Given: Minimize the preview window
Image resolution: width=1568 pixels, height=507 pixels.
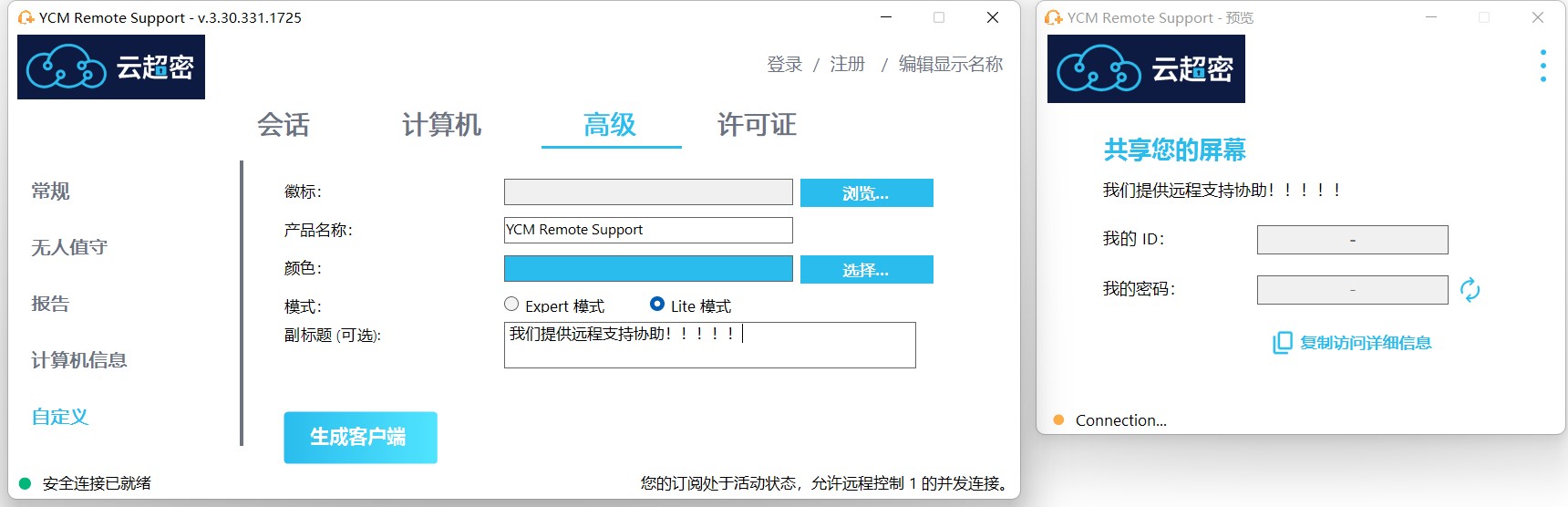Looking at the screenshot, I should 1431,17.
